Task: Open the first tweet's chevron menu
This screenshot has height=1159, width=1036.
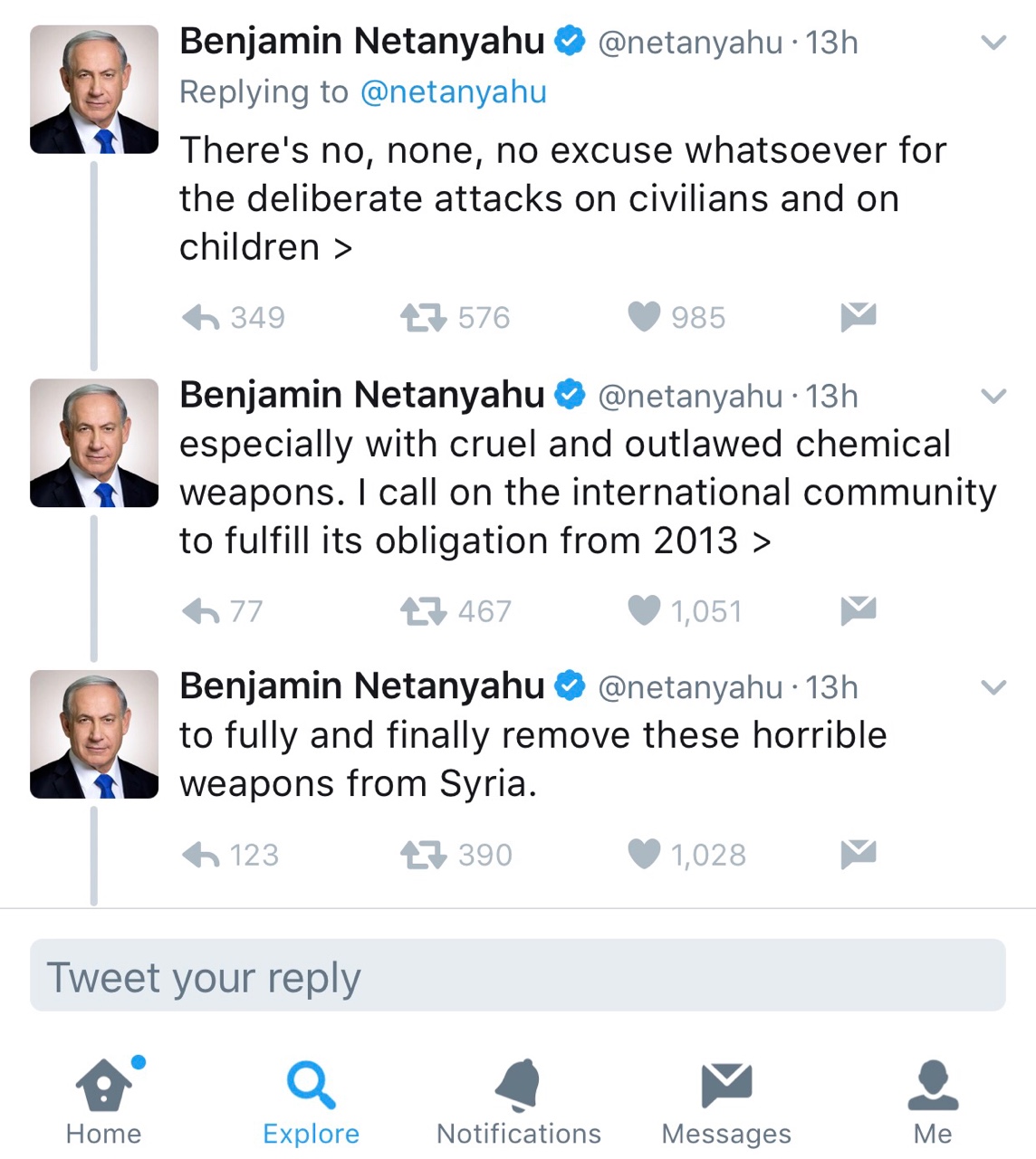Action: [x=993, y=43]
